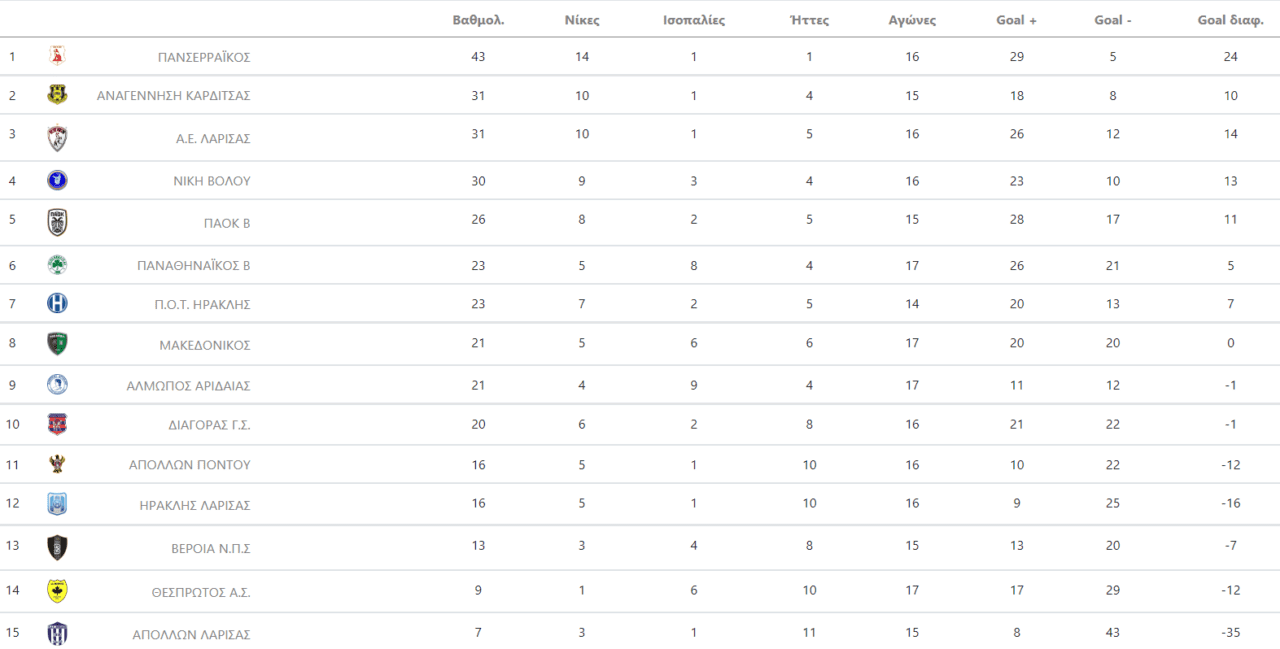
Task: Open the ΑΛΜΩΠΟΣ ΑΡΙΔΑΙΑΣ team link
Action: [x=189, y=386]
